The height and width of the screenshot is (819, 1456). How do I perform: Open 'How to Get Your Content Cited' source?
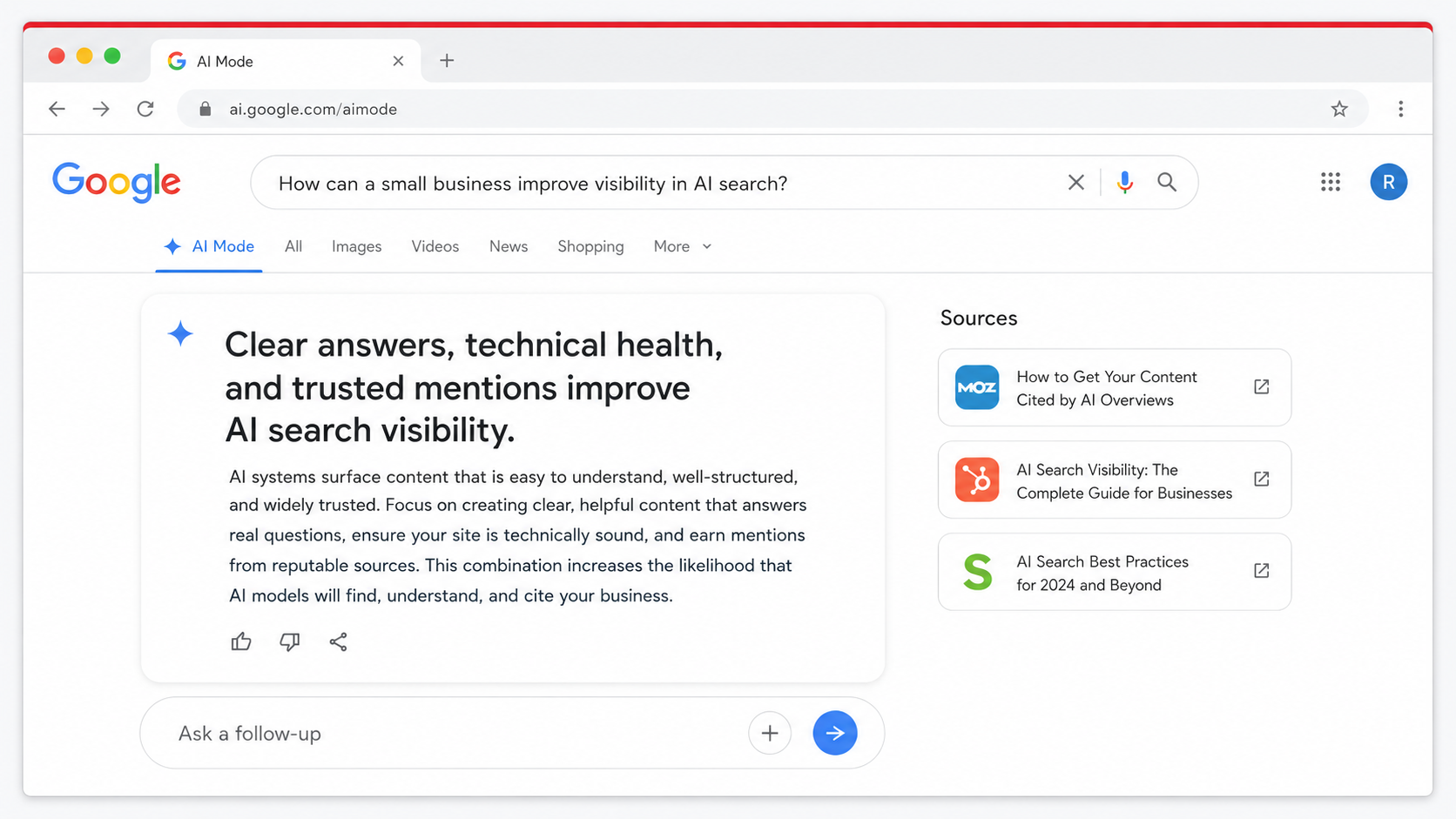1115,387
